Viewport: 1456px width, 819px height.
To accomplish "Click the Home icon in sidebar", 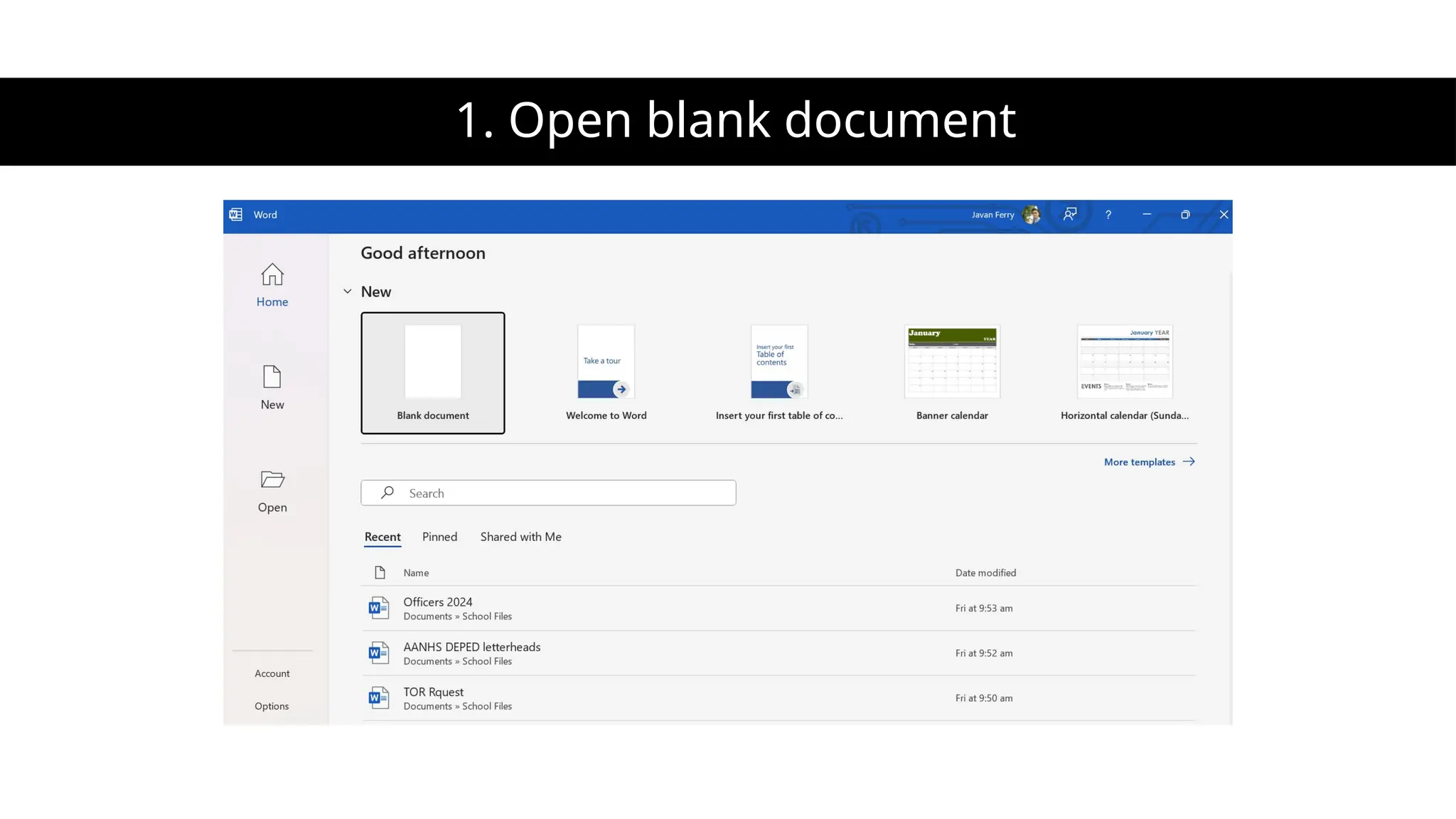I will tap(272, 276).
